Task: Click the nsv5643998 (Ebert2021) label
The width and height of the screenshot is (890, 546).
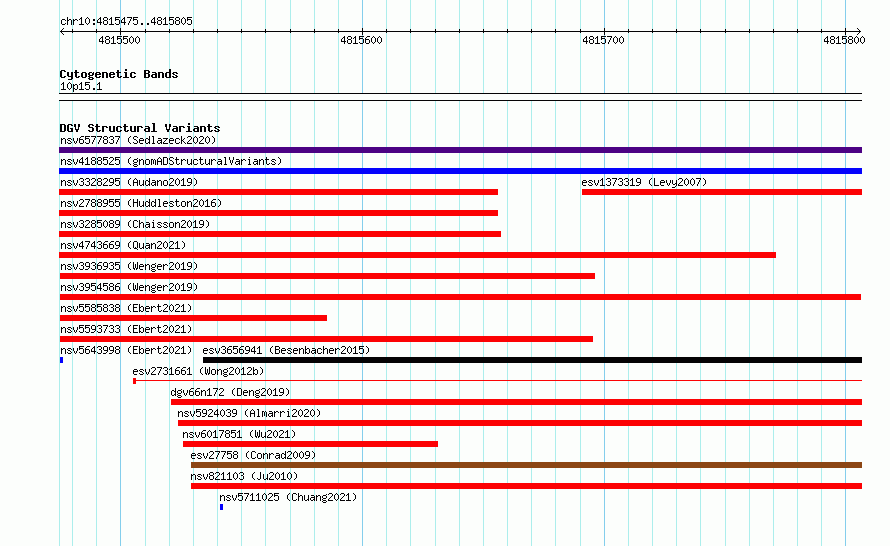Action: (x=126, y=350)
